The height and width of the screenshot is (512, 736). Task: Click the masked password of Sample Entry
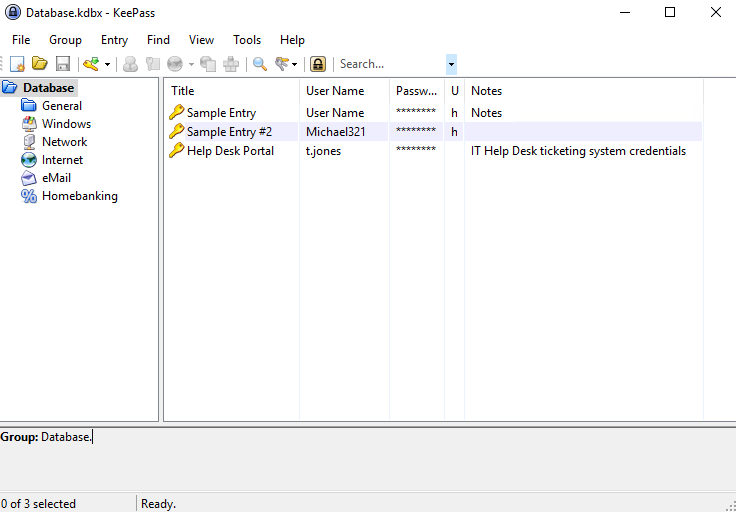[416, 112]
